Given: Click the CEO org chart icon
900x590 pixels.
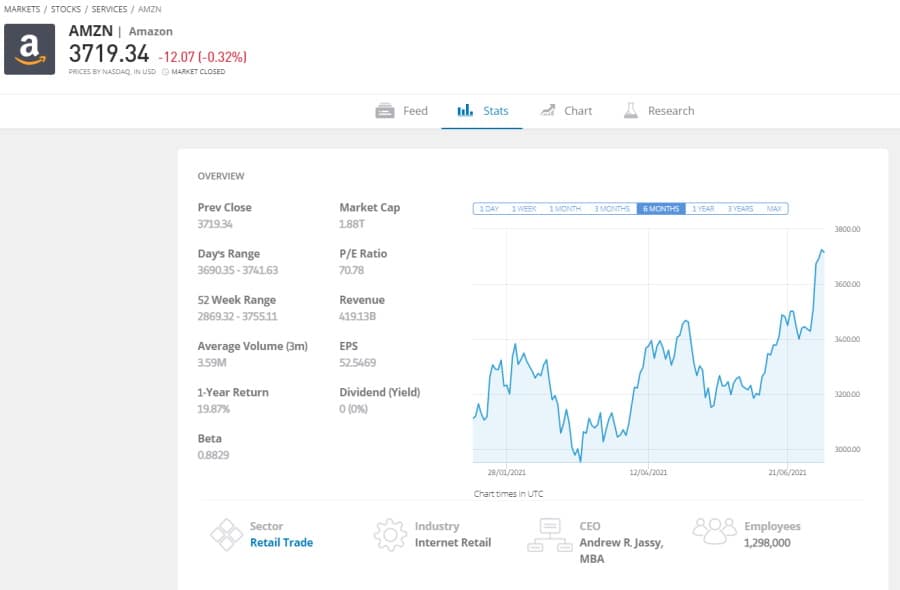Looking at the screenshot, I should click(x=550, y=534).
